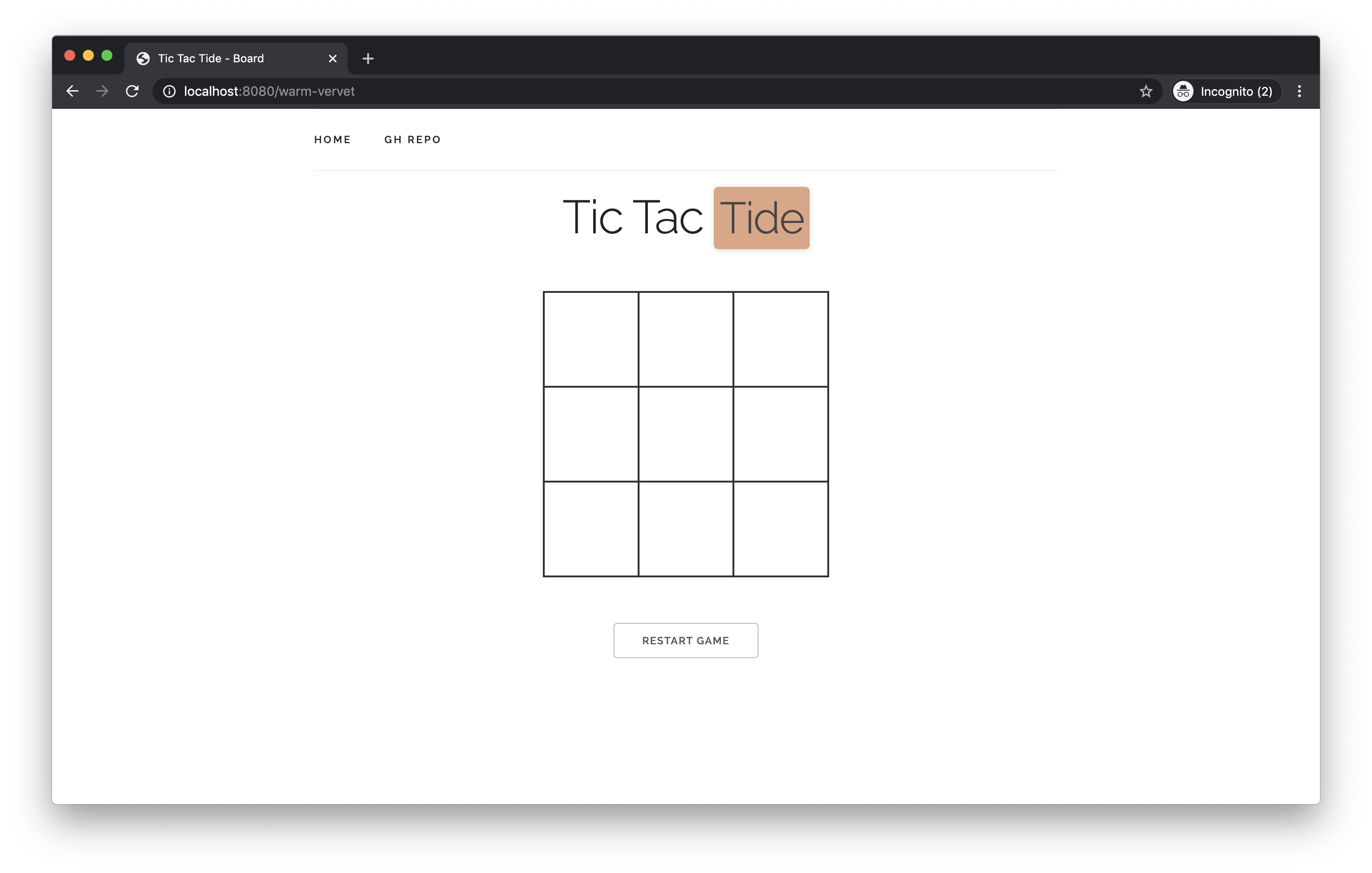Click the Tic Tac heading text
This screenshot has width=1372, height=873.
[x=633, y=217]
